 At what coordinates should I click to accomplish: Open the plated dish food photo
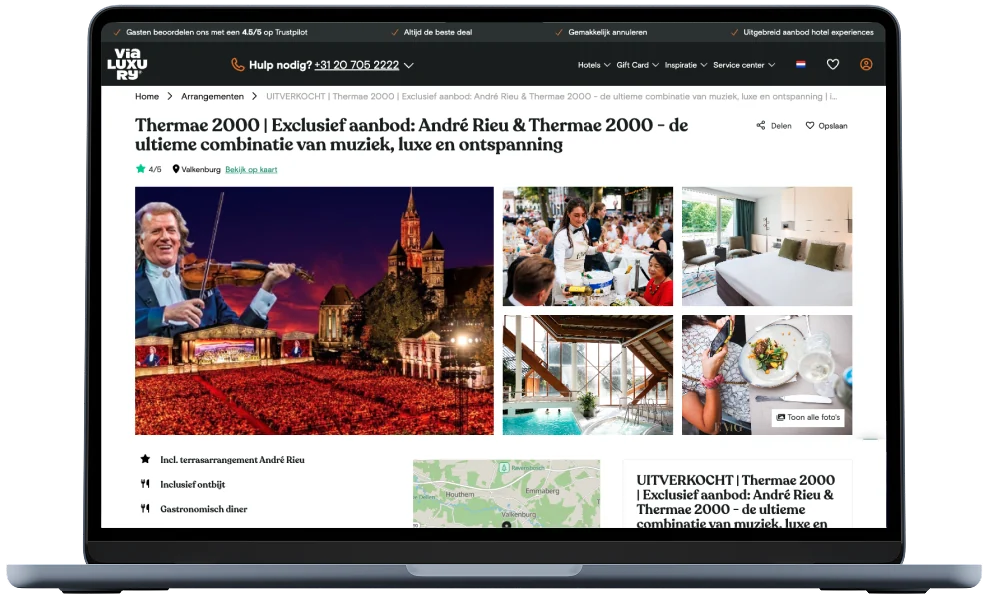[767, 375]
